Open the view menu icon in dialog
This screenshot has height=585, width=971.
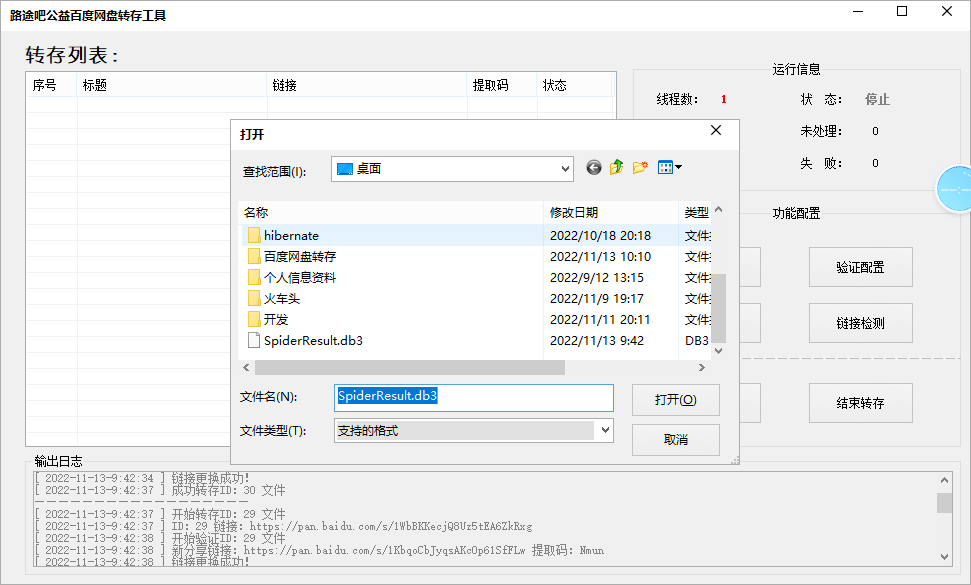(x=665, y=167)
